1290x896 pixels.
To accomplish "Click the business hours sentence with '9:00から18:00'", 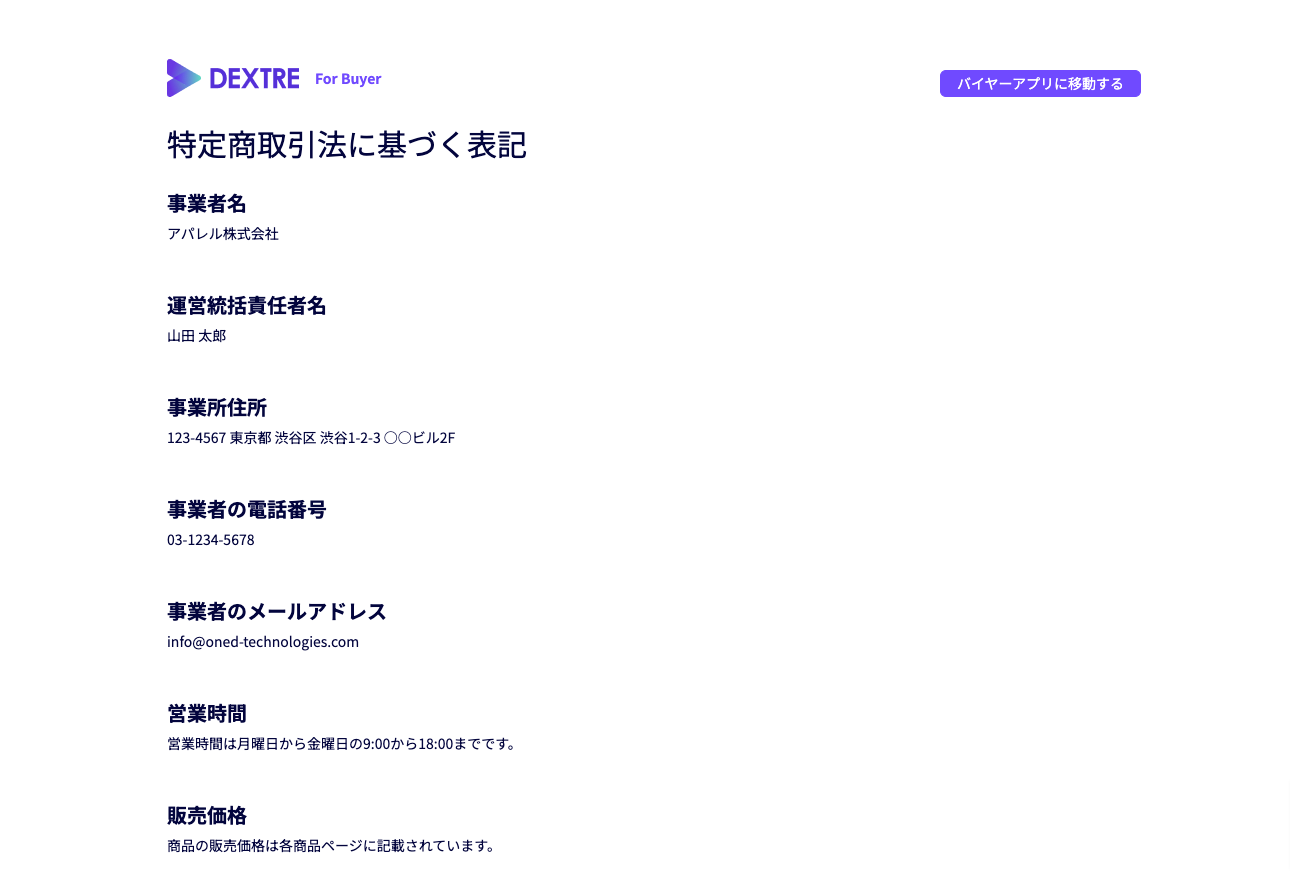I will click(342, 744).
